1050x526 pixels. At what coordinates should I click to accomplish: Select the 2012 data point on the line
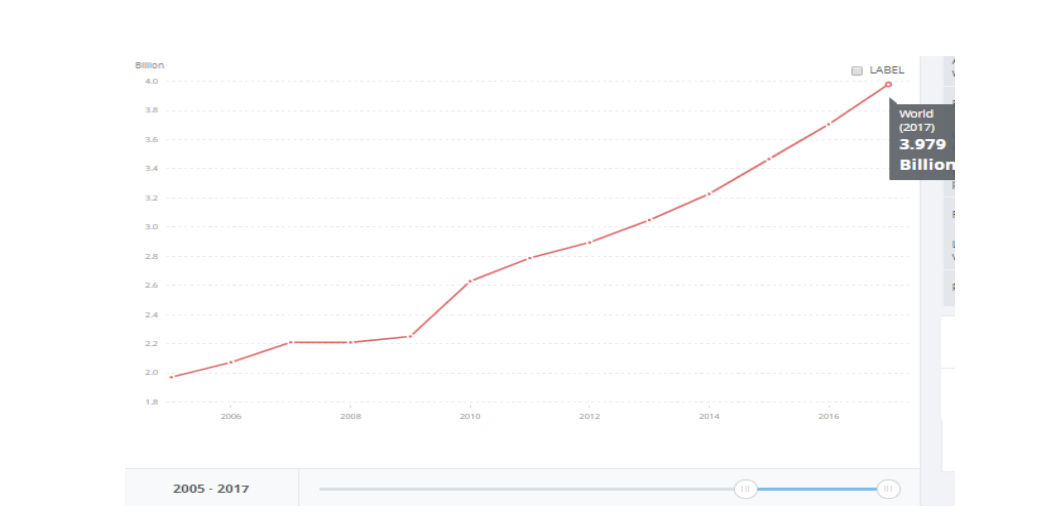(590, 242)
